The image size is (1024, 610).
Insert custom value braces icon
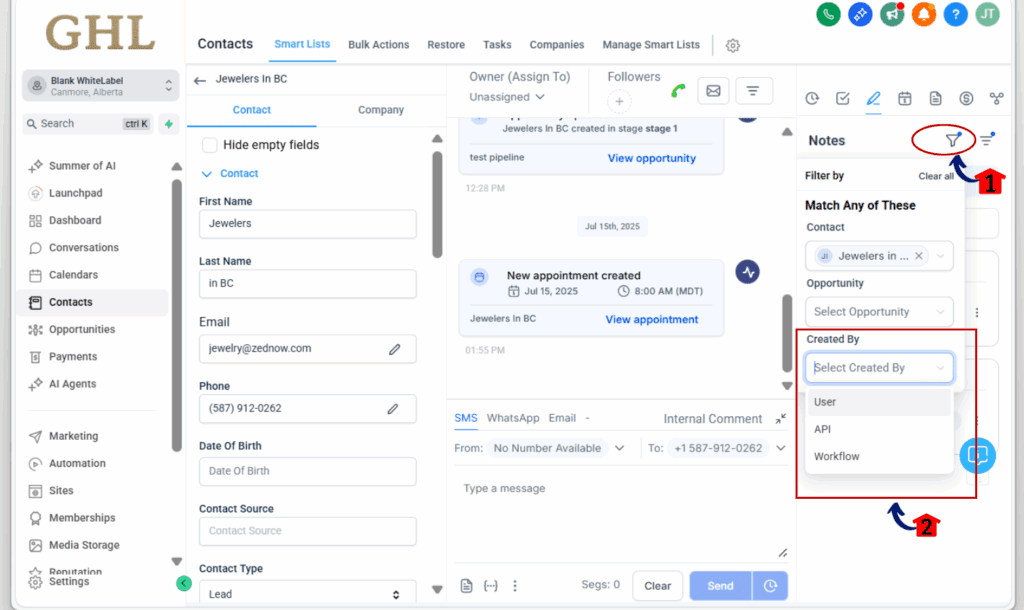[490, 586]
